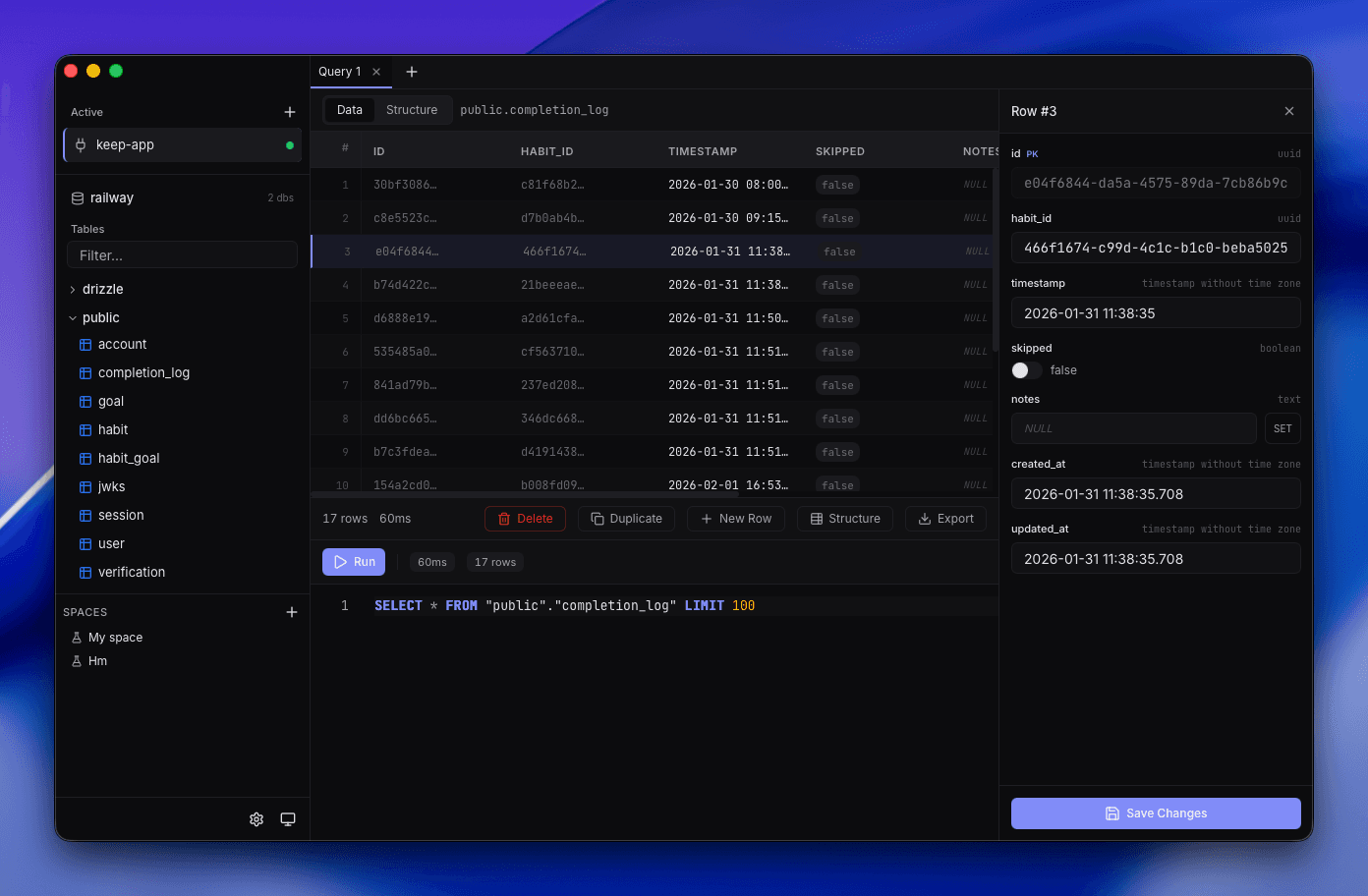Save changes to Row #3

[1155, 813]
